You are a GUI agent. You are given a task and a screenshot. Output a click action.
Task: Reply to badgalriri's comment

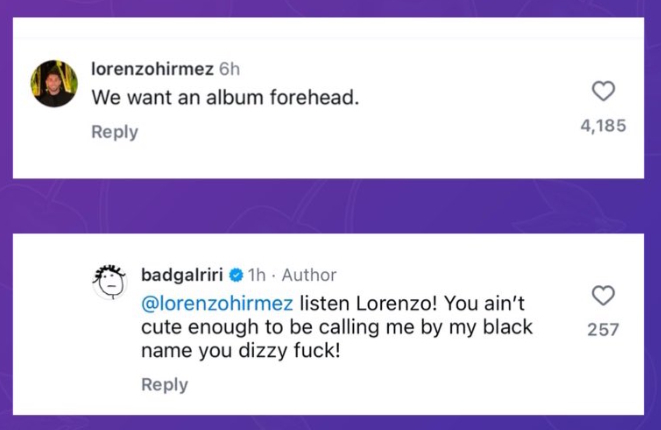(164, 385)
